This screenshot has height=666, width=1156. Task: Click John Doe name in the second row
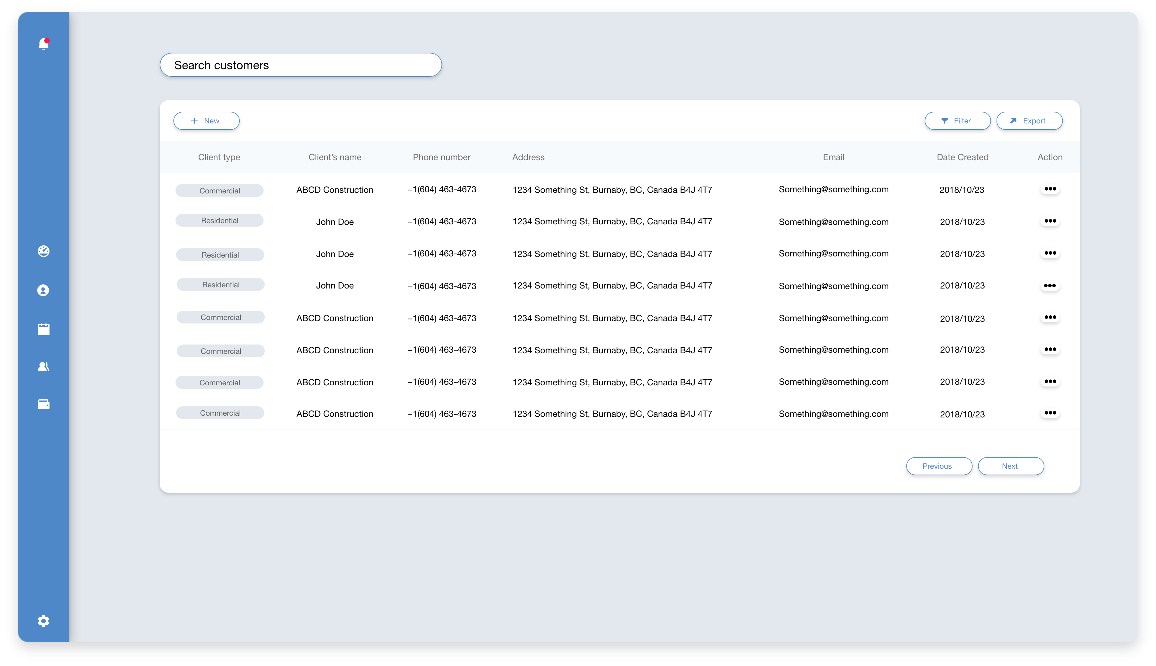pos(335,222)
